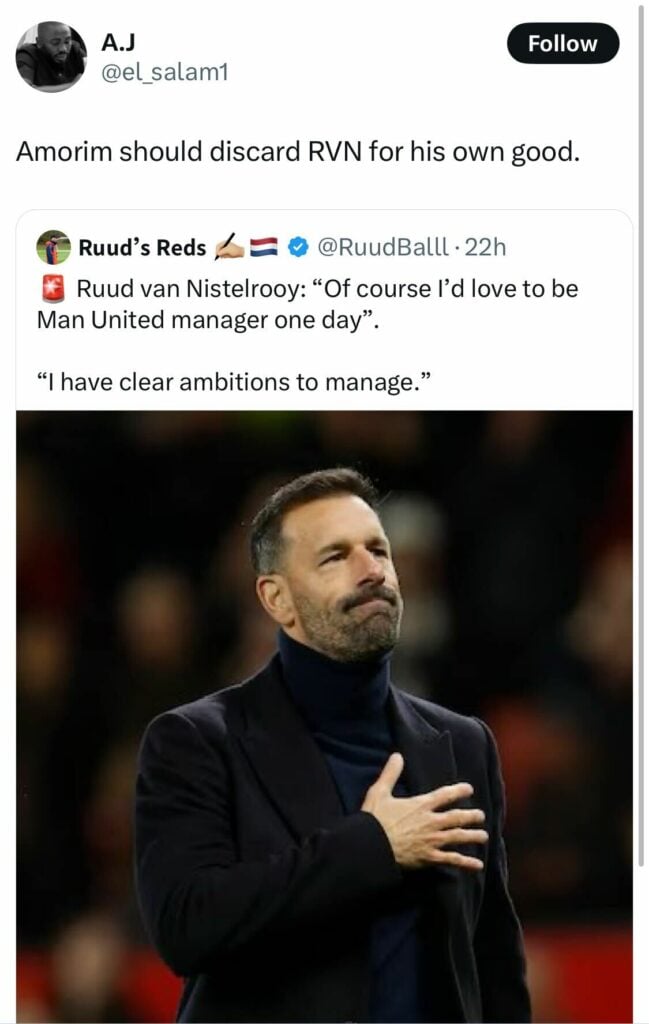The width and height of the screenshot is (649, 1024).
Task: Click the red siren emoji
Action: [x=53, y=290]
